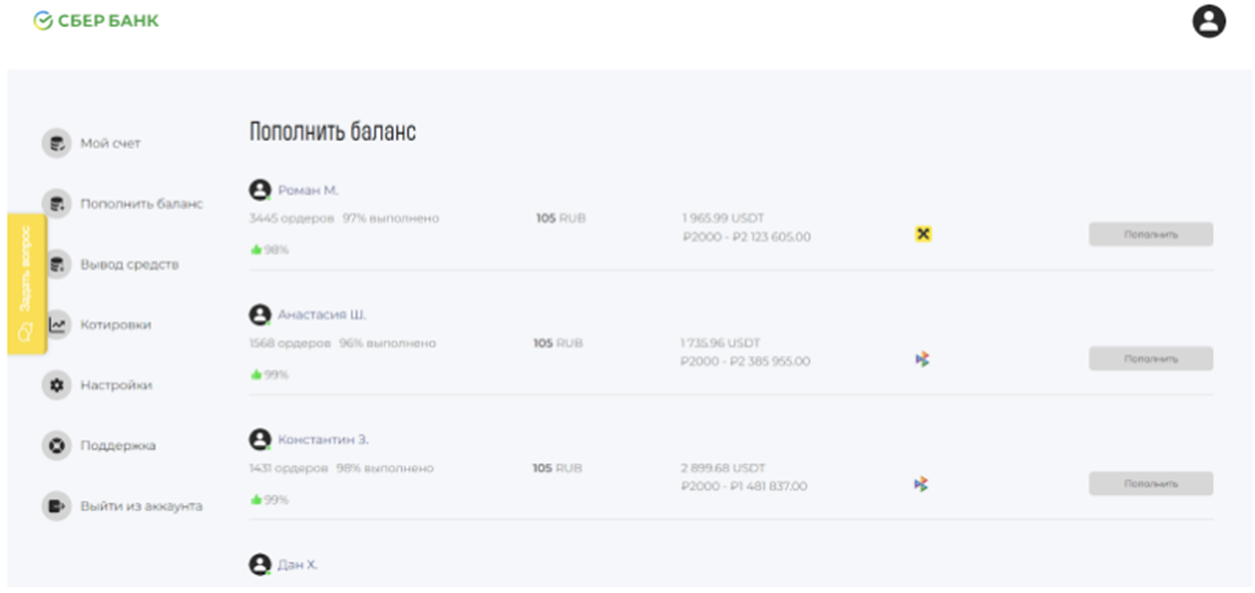Click the Поддержка sidebar icon
The height and width of the screenshot is (593, 1255).
[x=56, y=446]
